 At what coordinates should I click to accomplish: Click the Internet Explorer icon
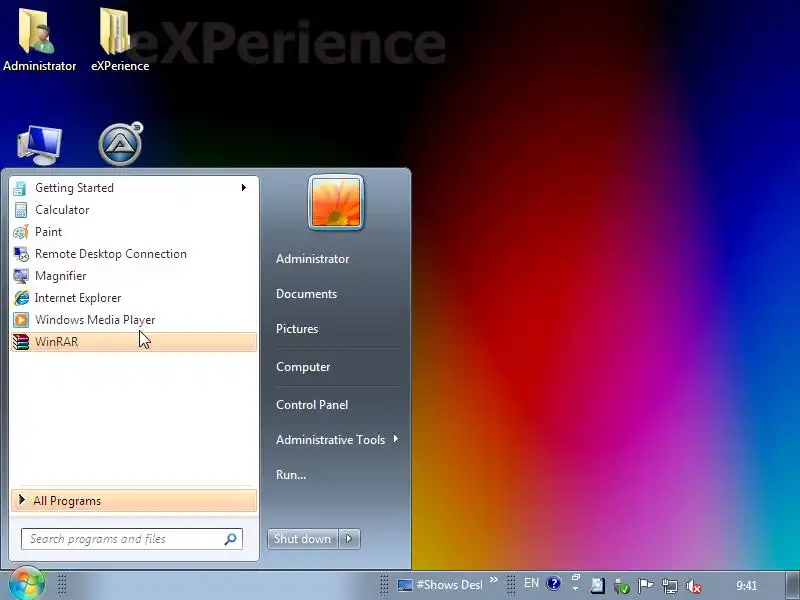click(21, 298)
